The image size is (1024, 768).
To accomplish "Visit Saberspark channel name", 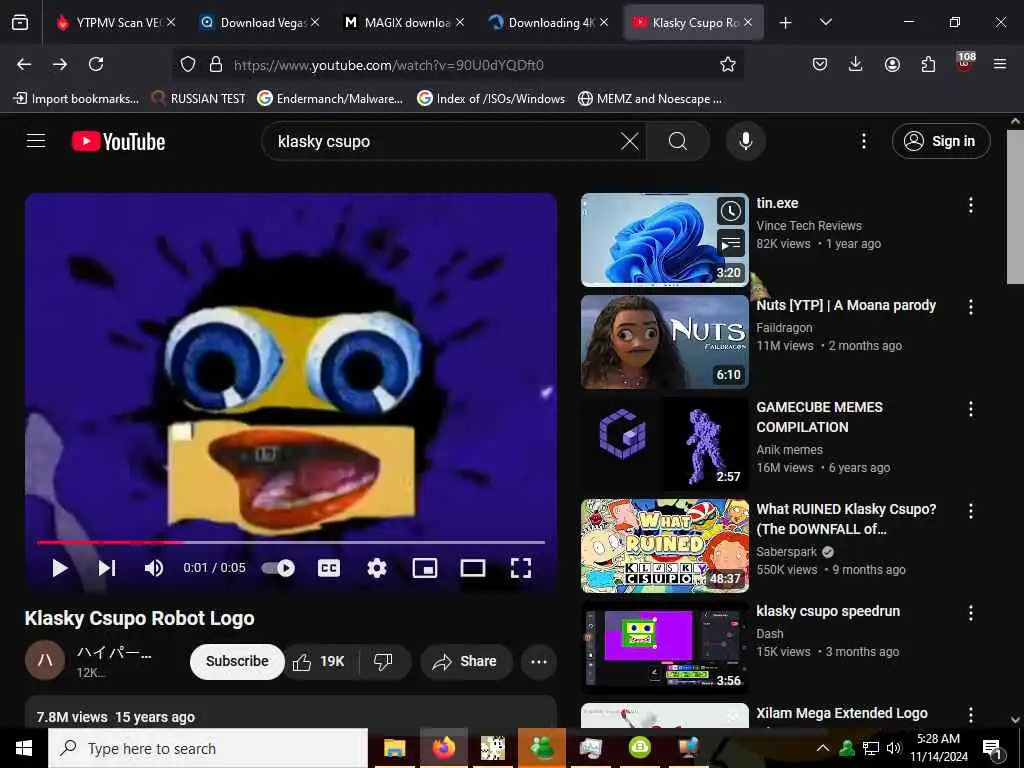I will pyautogui.click(x=786, y=552).
